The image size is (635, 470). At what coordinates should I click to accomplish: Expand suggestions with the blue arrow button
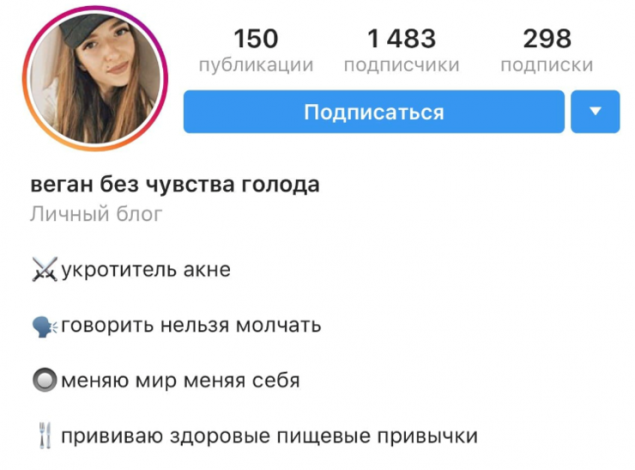pyautogui.click(x=595, y=111)
